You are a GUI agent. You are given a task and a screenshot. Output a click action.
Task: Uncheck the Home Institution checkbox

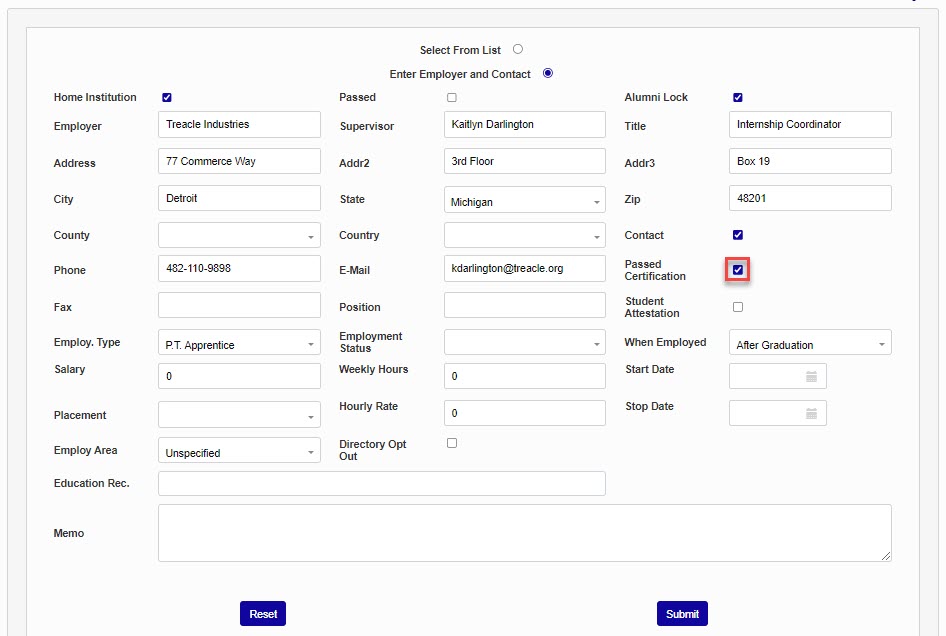(167, 98)
